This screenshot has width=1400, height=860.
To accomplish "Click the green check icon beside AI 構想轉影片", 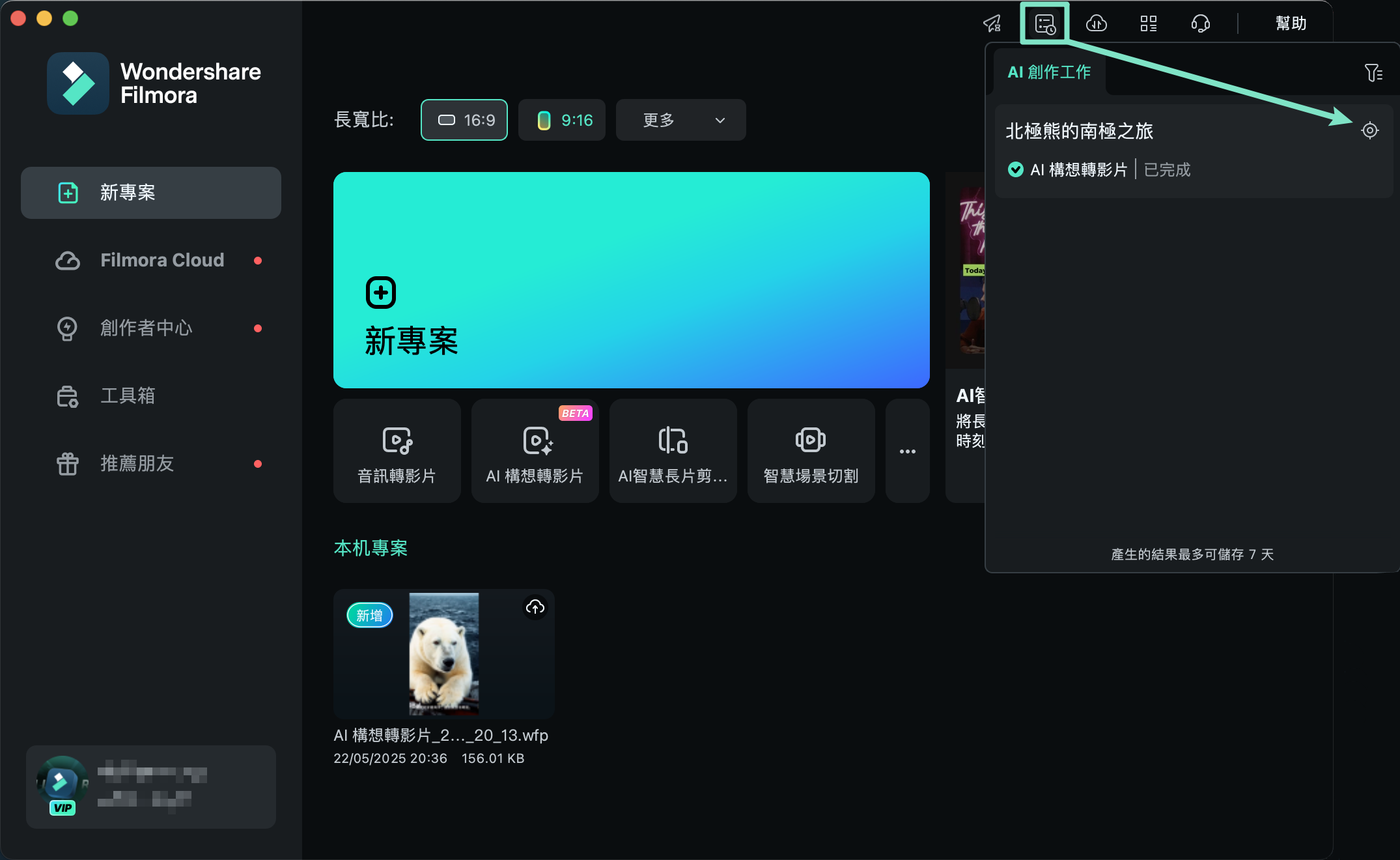I will tap(1016, 169).
